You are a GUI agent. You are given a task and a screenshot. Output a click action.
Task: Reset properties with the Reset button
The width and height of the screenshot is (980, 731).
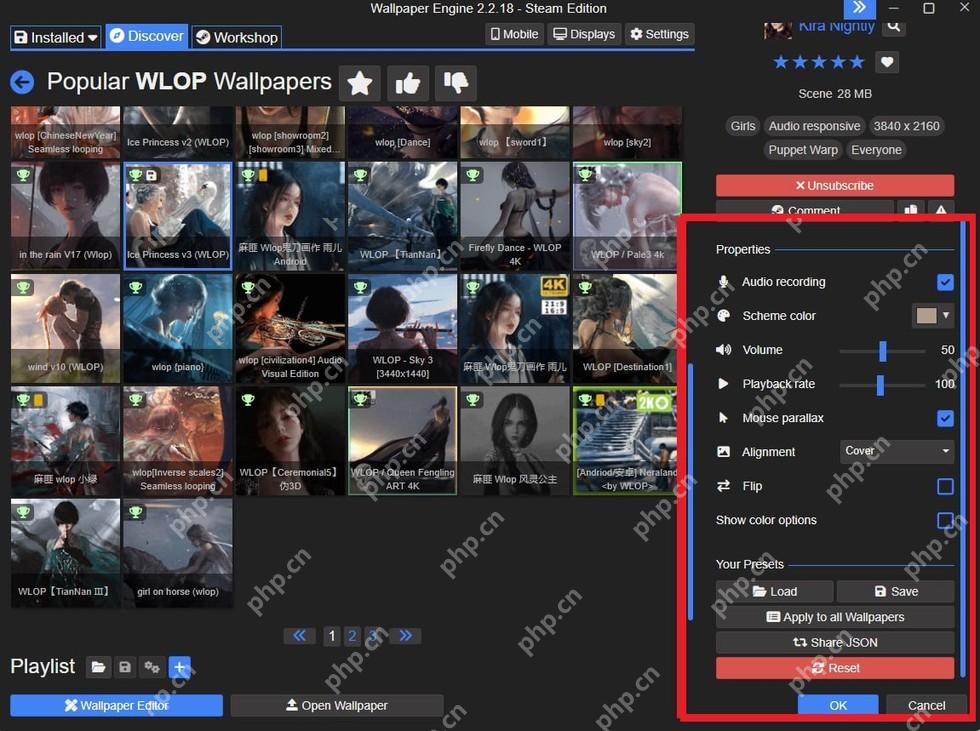coord(835,668)
